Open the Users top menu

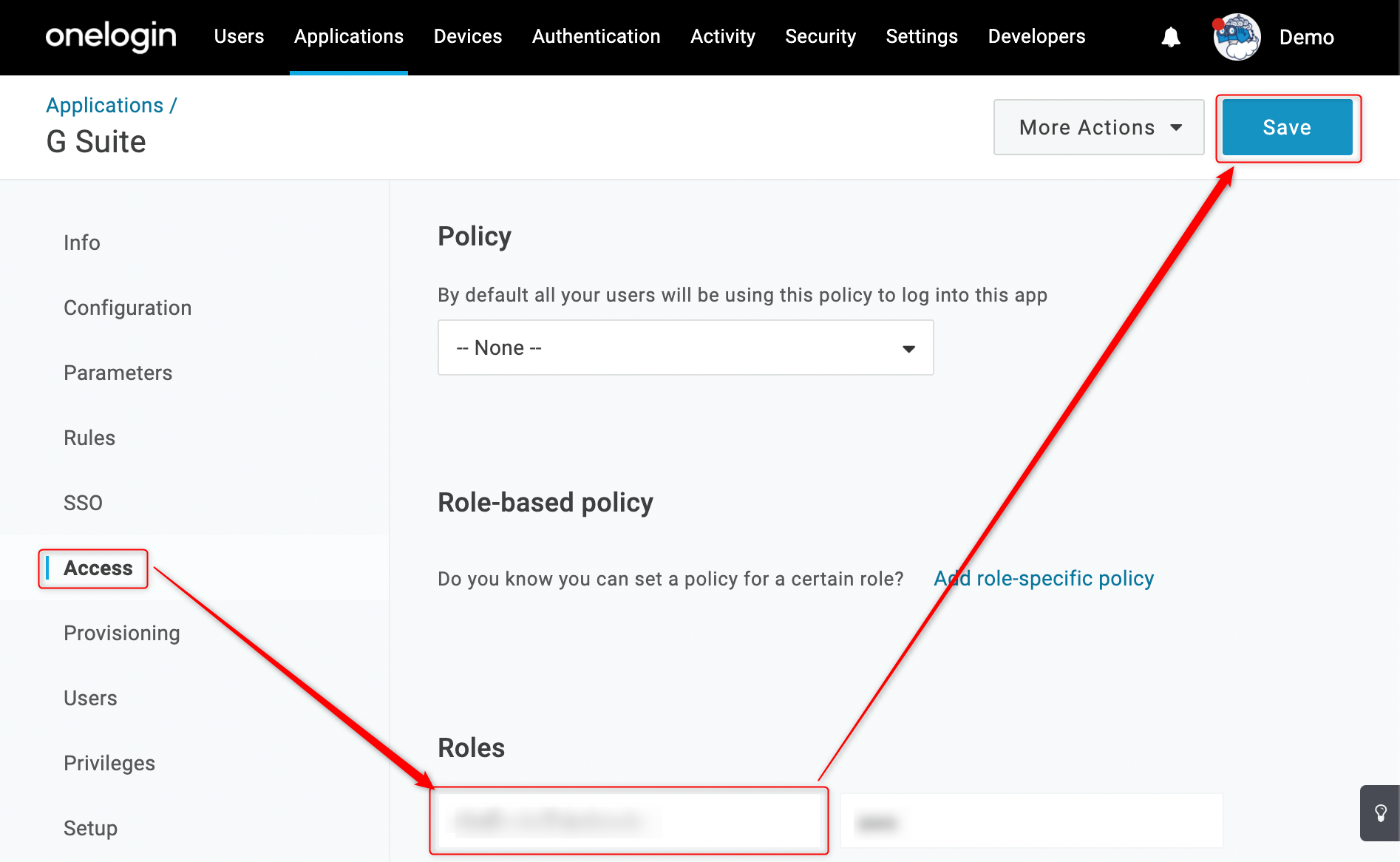(x=239, y=36)
